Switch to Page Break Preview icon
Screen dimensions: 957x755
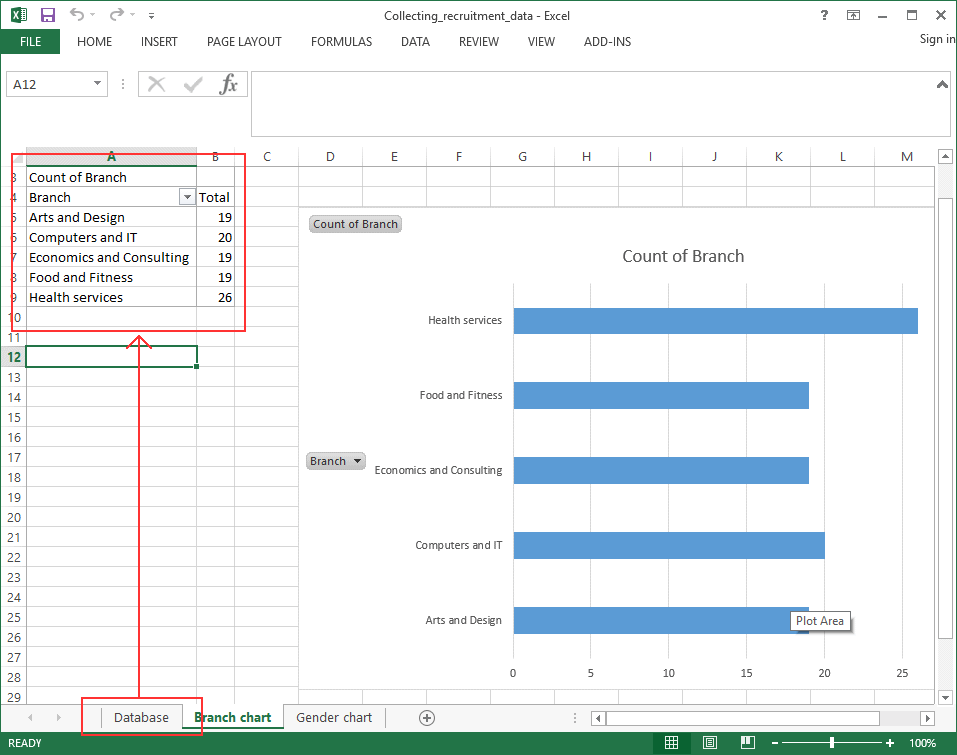point(748,742)
